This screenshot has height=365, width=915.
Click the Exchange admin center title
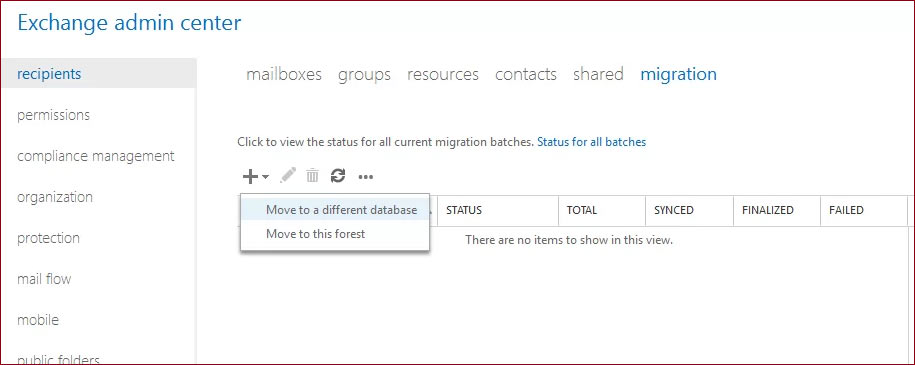(x=129, y=23)
